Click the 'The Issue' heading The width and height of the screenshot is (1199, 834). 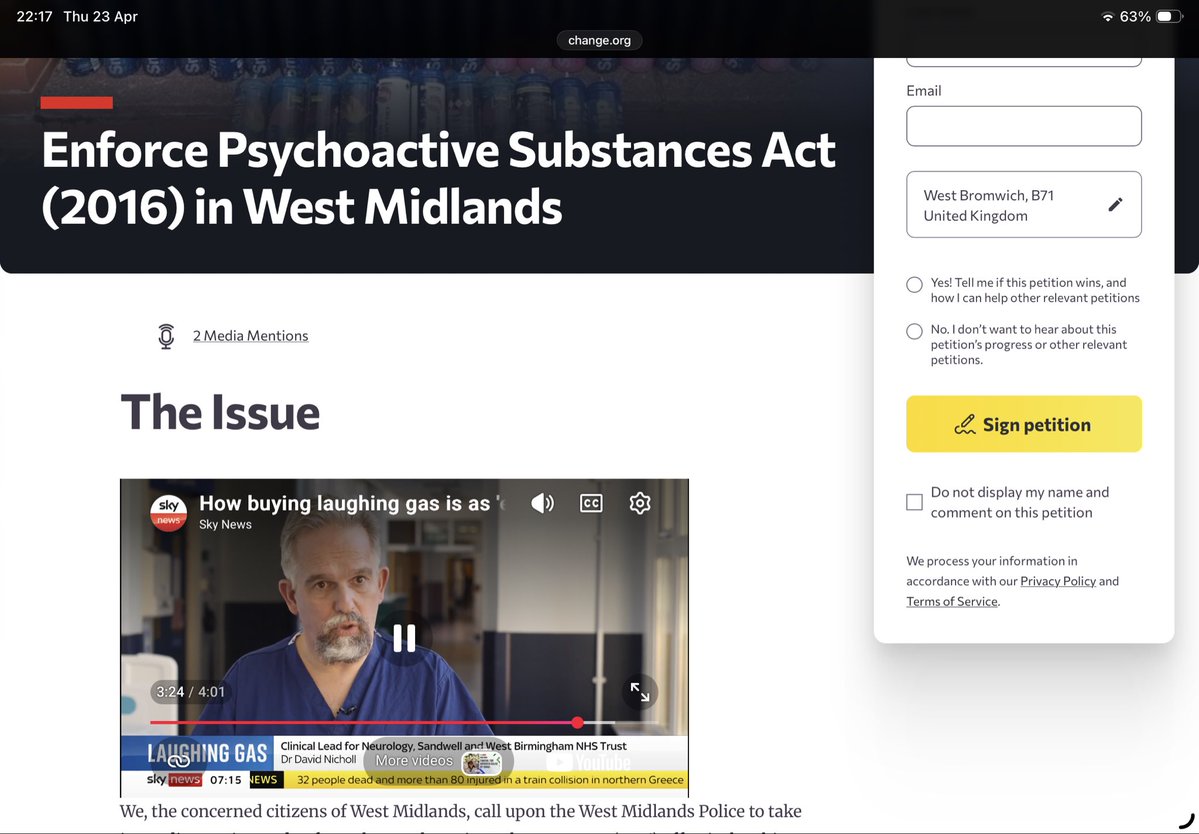[220, 413]
